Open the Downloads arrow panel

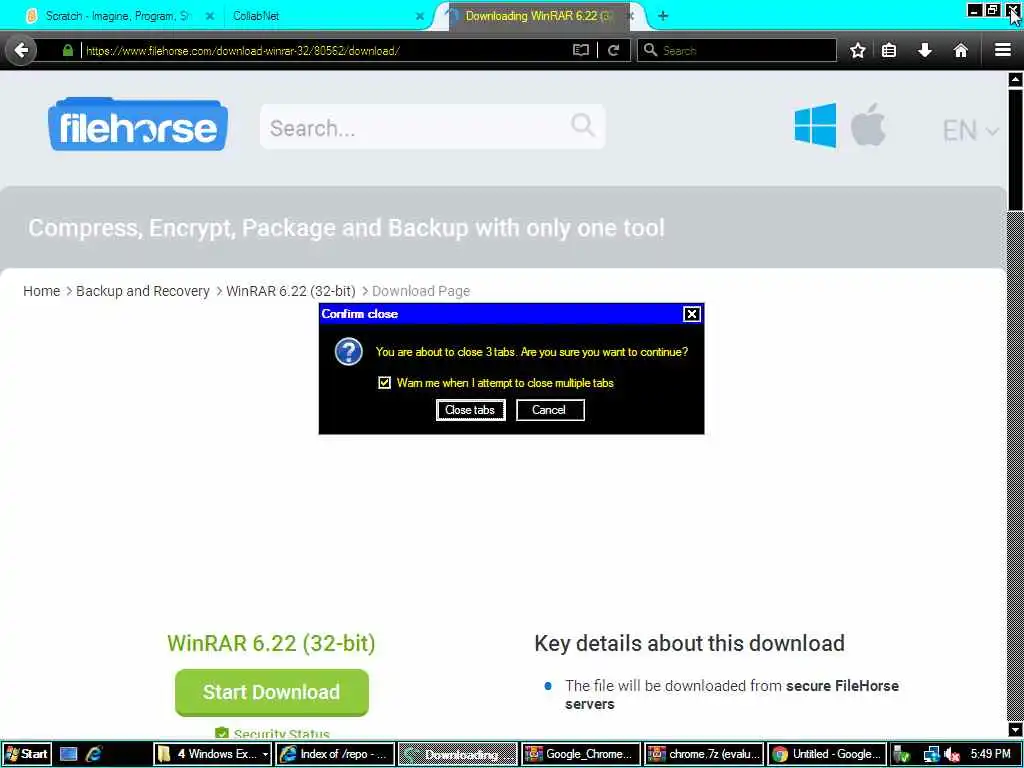point(925,50)
